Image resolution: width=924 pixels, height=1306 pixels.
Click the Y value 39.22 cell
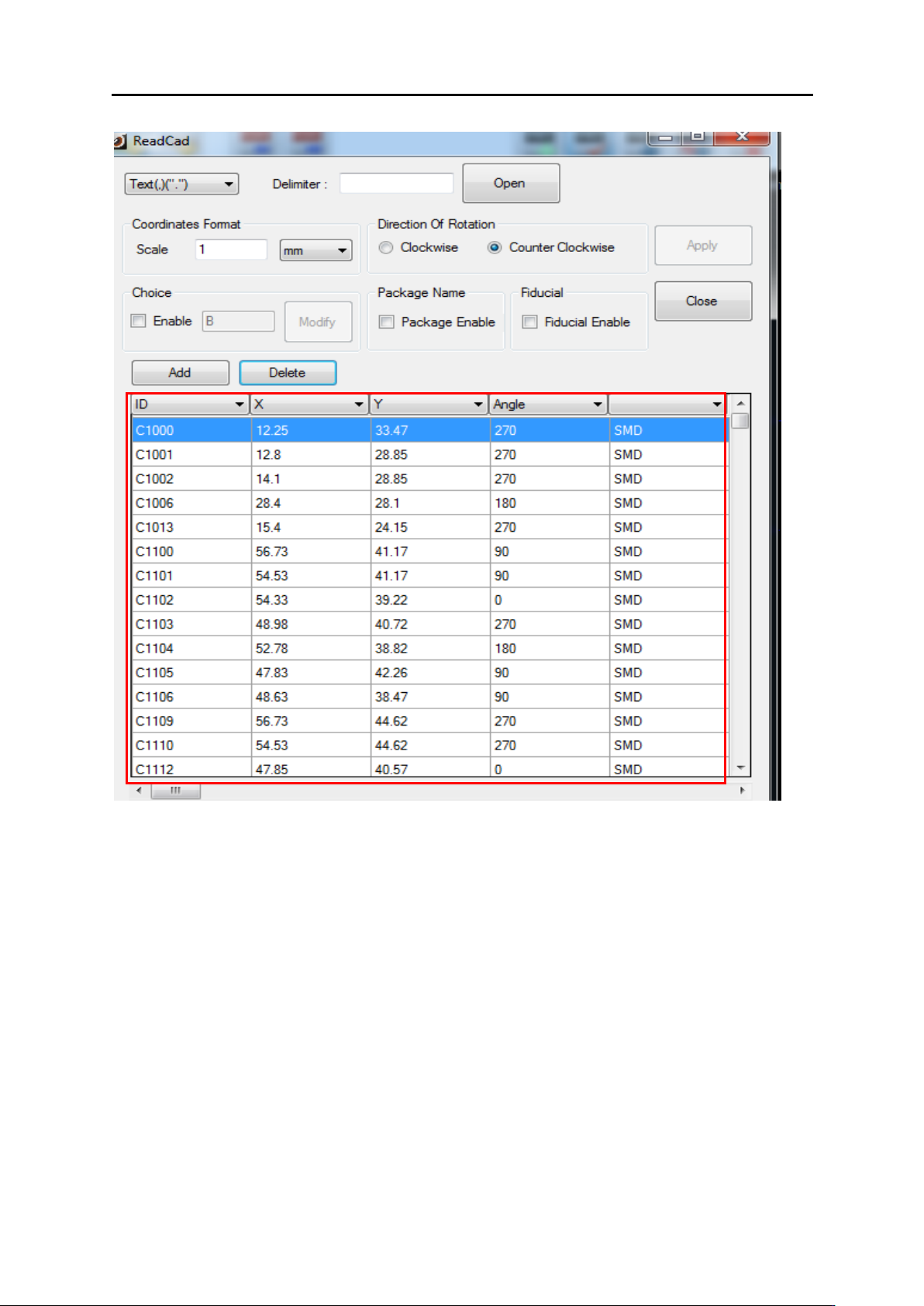[431, 600]
